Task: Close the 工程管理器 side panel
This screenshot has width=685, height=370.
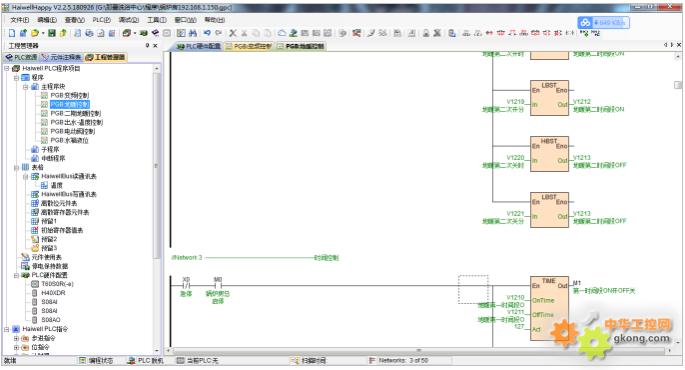Action: coord(155,45)
